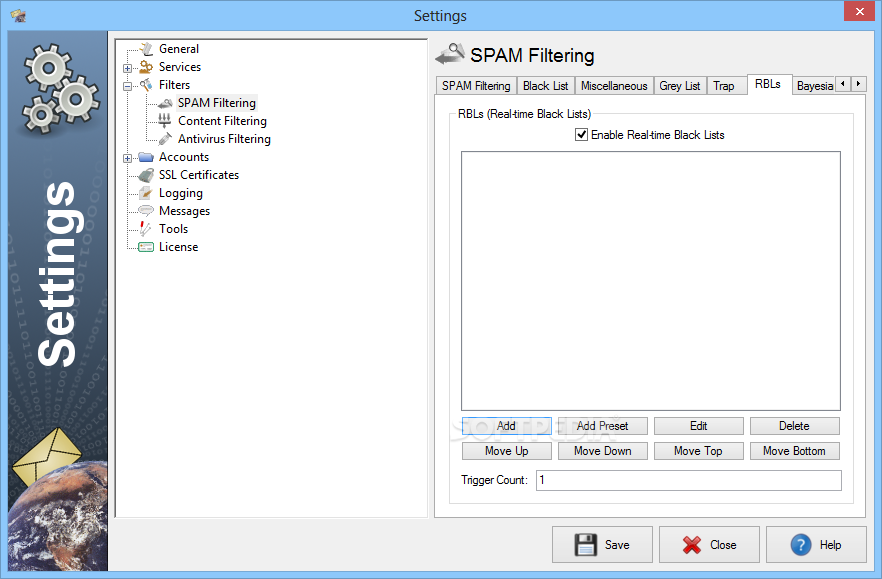
Task: Select Content Filtering in the tree
Action: [222, 121]
